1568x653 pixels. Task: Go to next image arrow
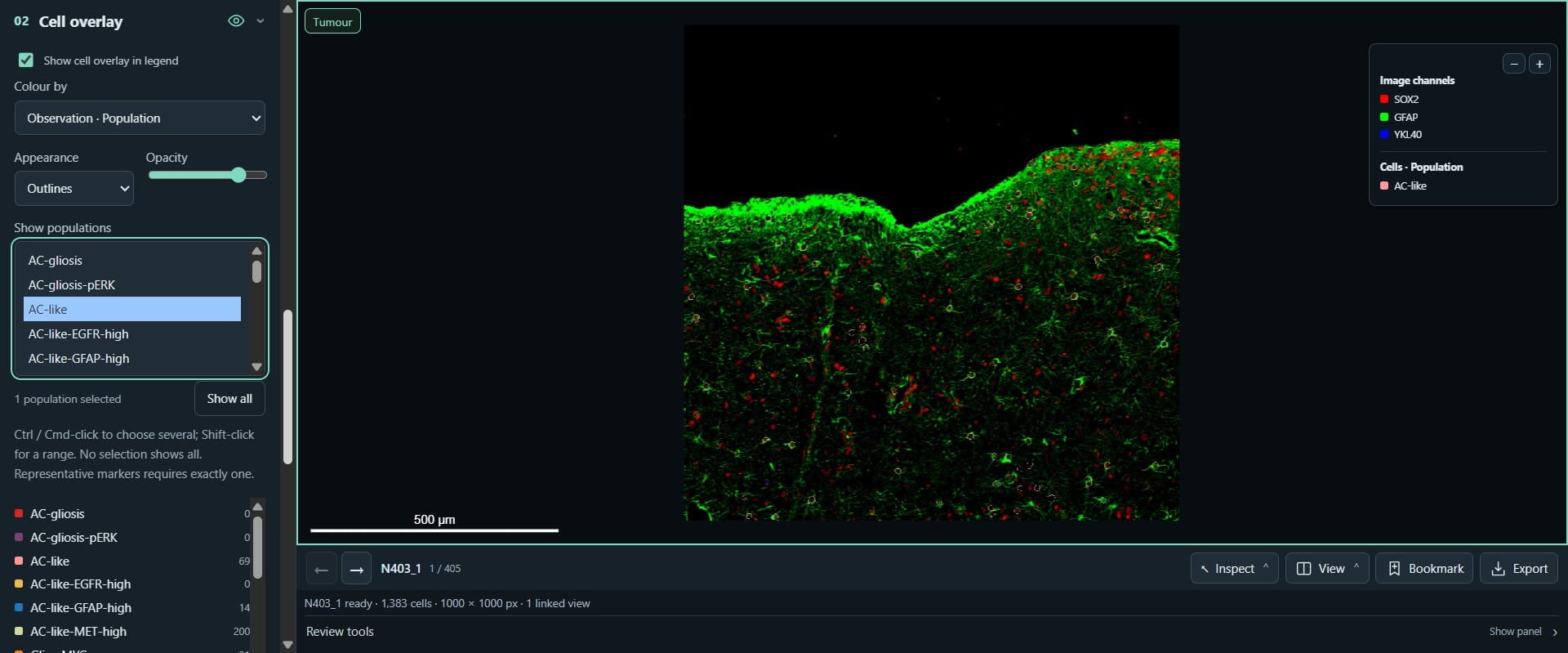tap(356, 569)
